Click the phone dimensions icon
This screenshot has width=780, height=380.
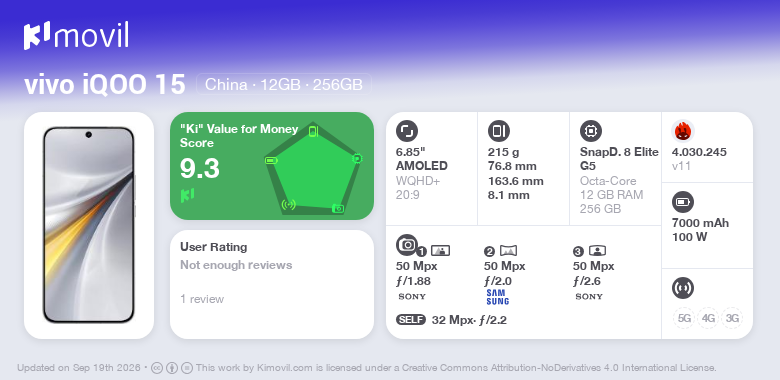tap(499, 131)
